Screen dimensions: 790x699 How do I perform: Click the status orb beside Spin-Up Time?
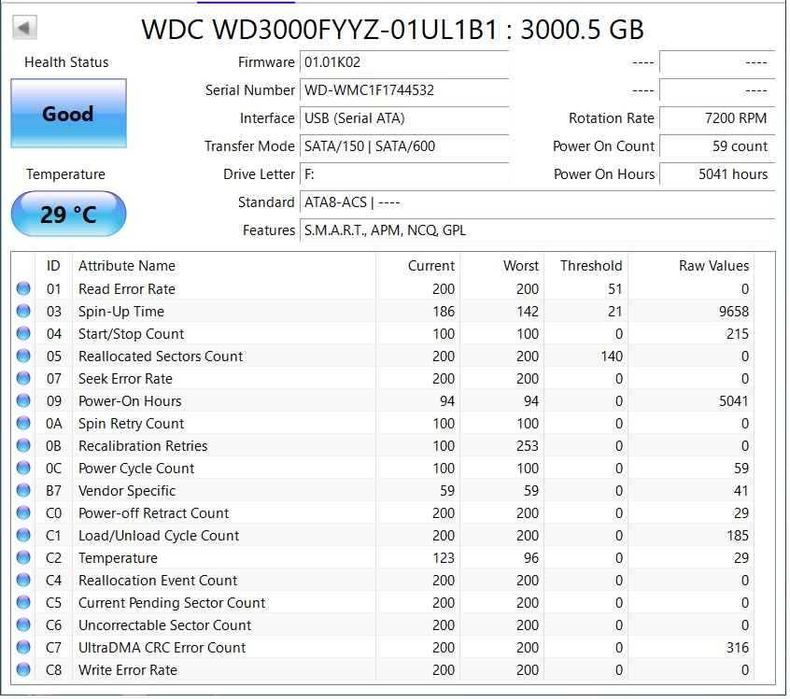coord(23,311)
